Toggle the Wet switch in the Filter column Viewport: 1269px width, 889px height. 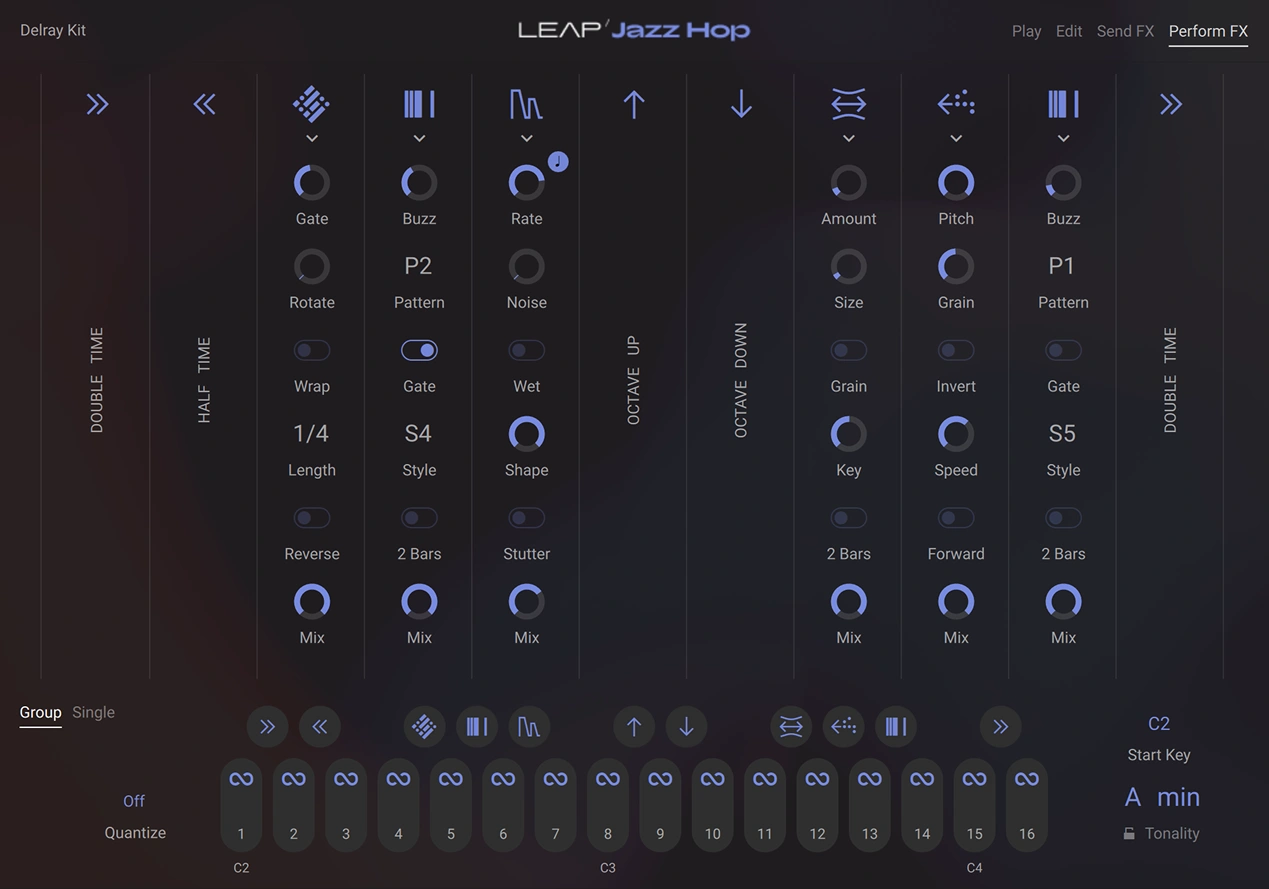526,350
